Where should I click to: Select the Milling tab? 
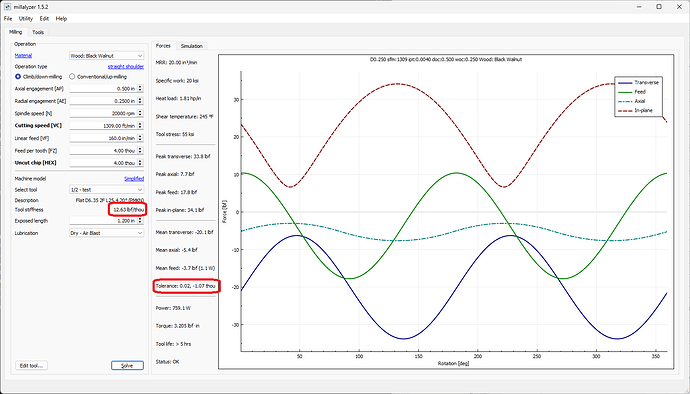[x=15, y=32]
